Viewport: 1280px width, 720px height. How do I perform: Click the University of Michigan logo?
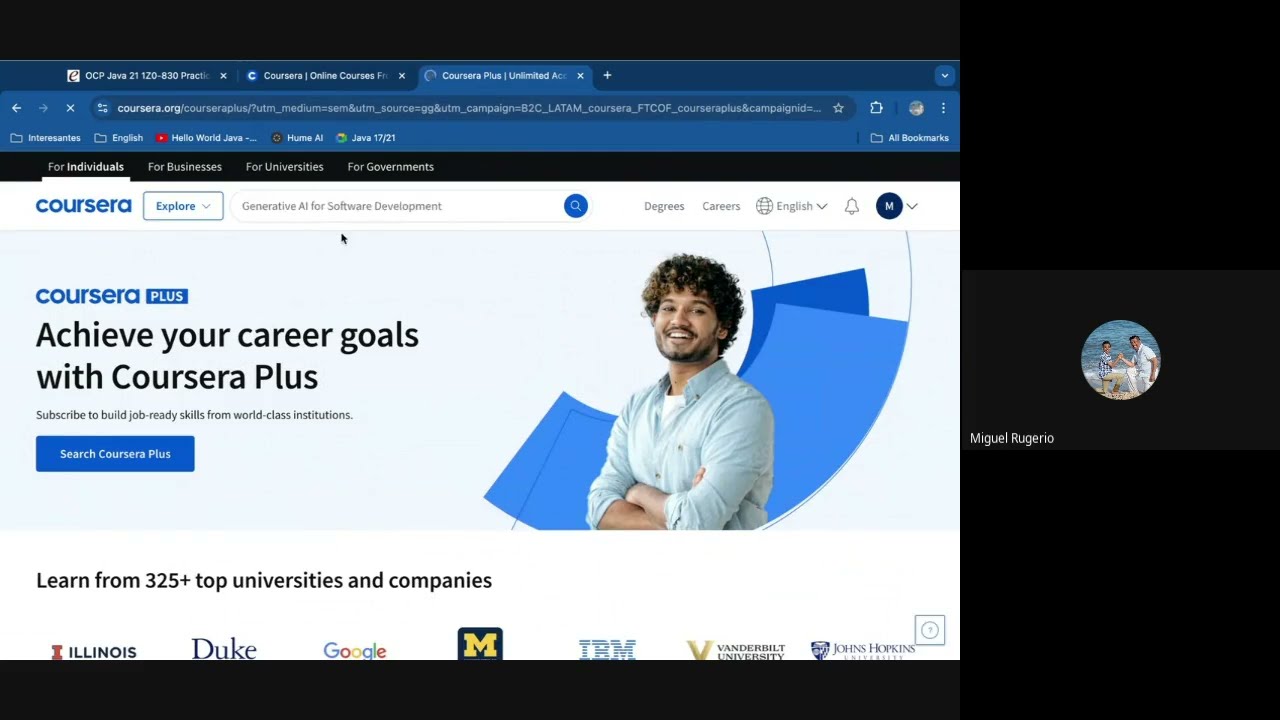pos(480,644)
